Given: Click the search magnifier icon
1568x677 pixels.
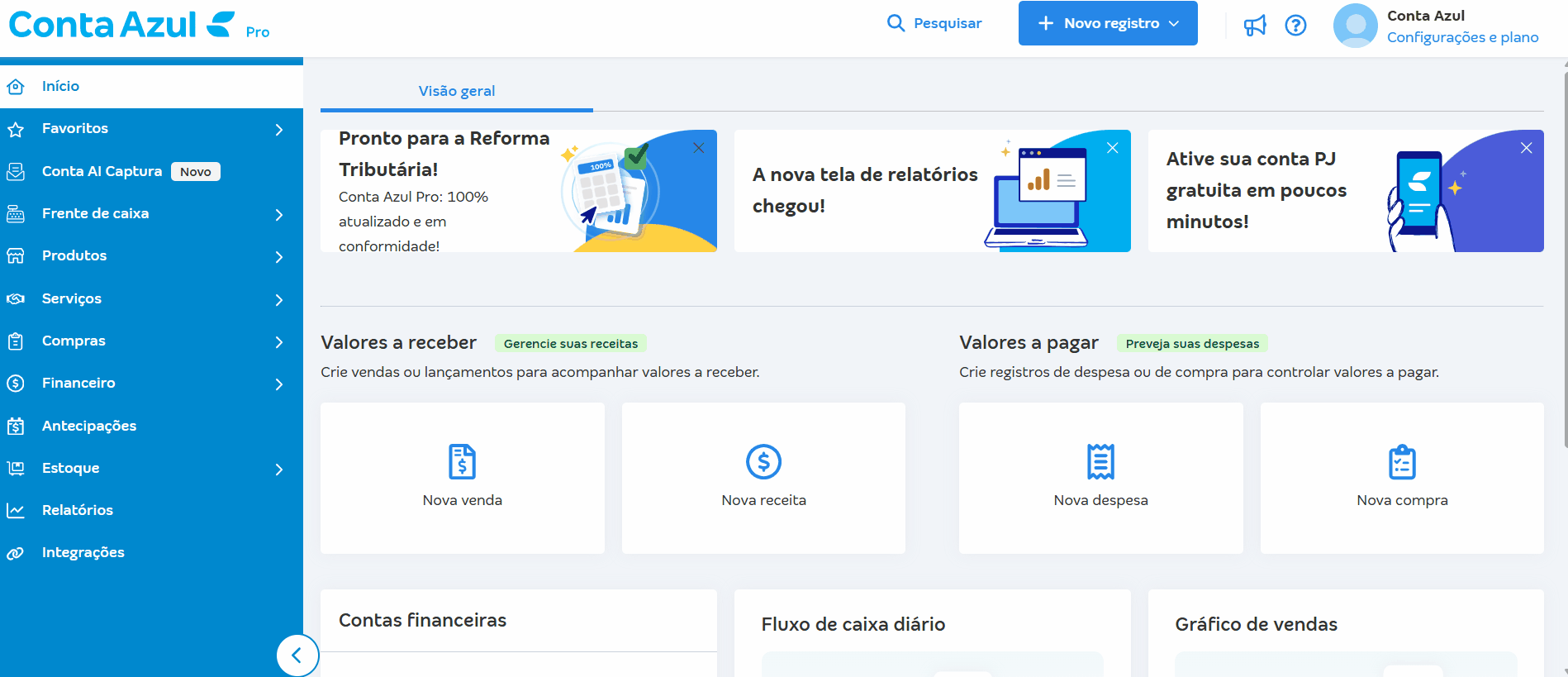Looking at the screenshot, I should [896, 23].
